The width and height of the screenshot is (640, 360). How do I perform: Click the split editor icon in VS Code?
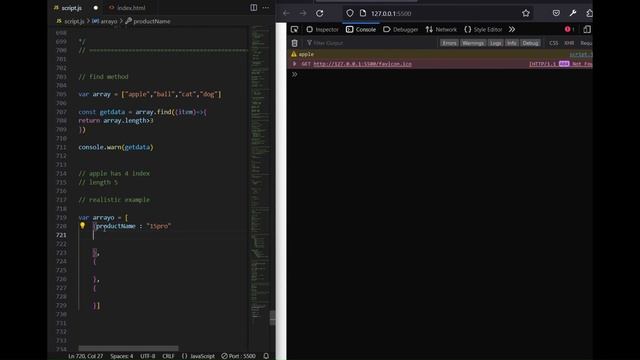point(253,7)
